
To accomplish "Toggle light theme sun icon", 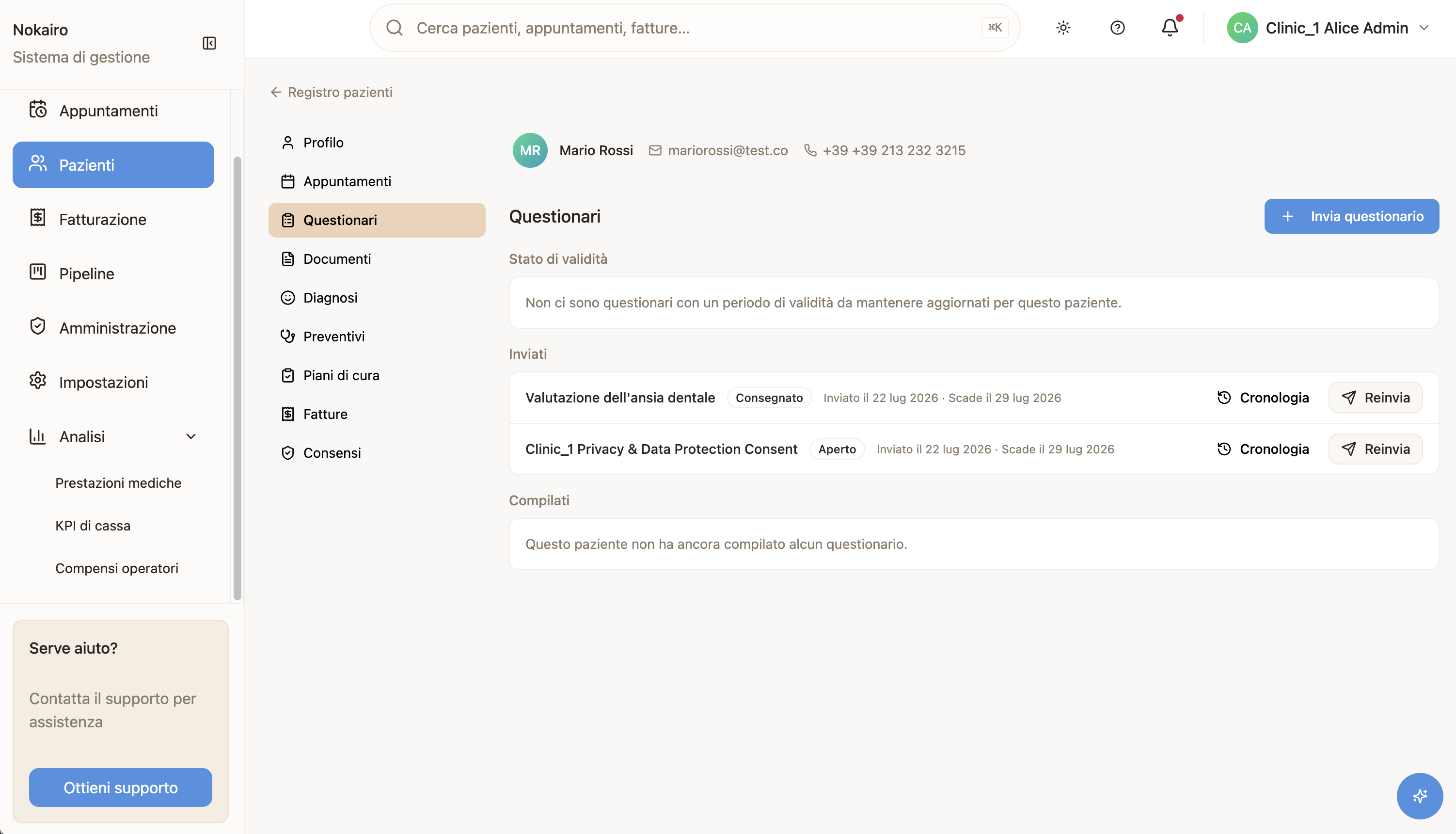I will pyautogui.click(x=1063, y=28).
